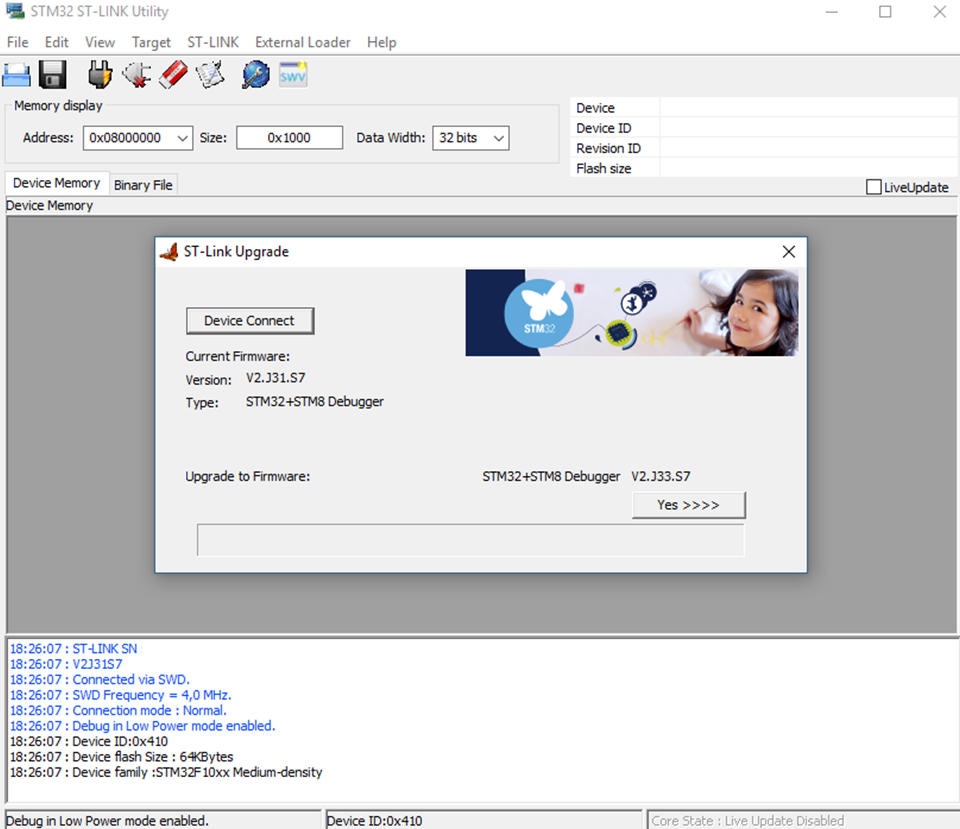
Task: Open the File menu
Action: tap(17, 42)
